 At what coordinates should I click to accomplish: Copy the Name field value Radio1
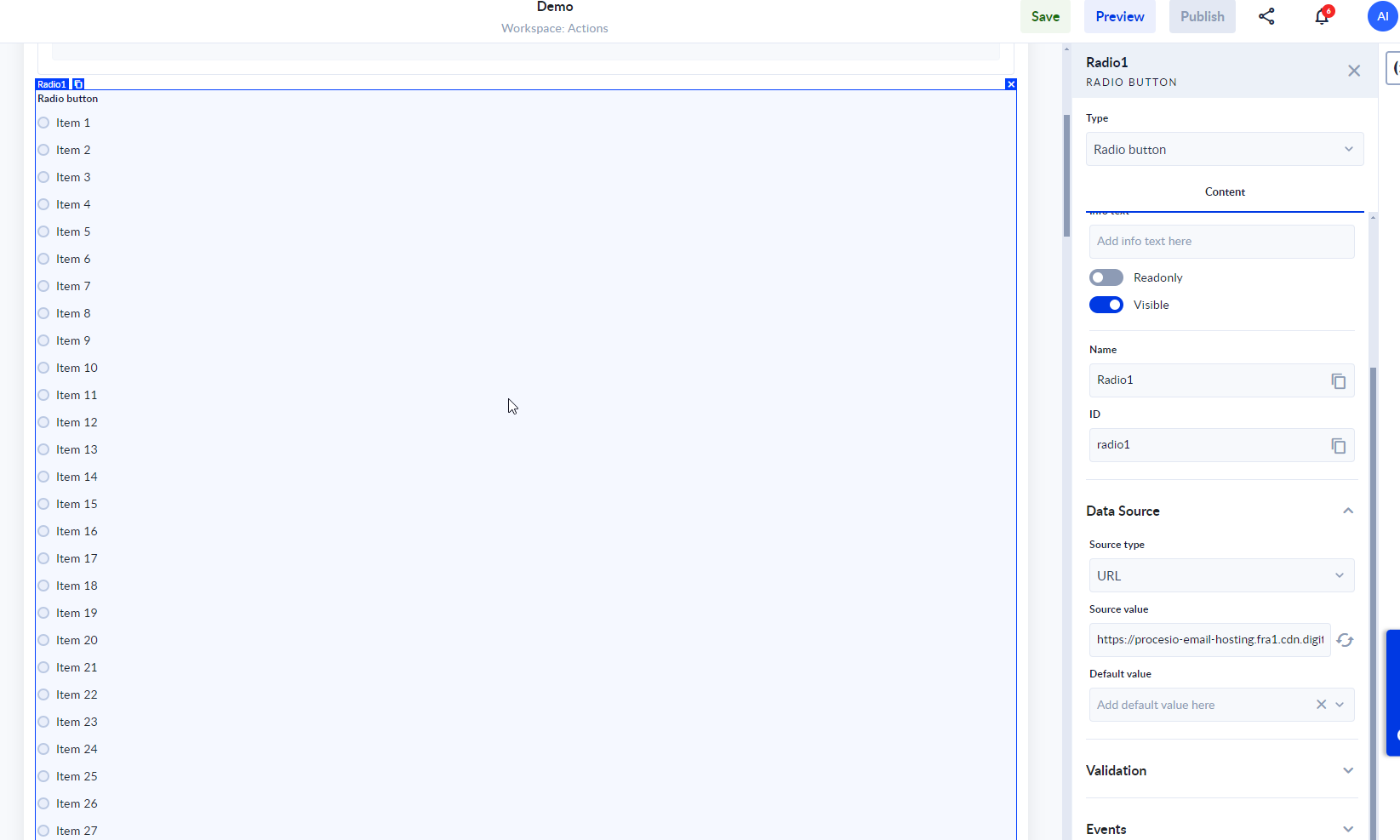click(1338, 380)
